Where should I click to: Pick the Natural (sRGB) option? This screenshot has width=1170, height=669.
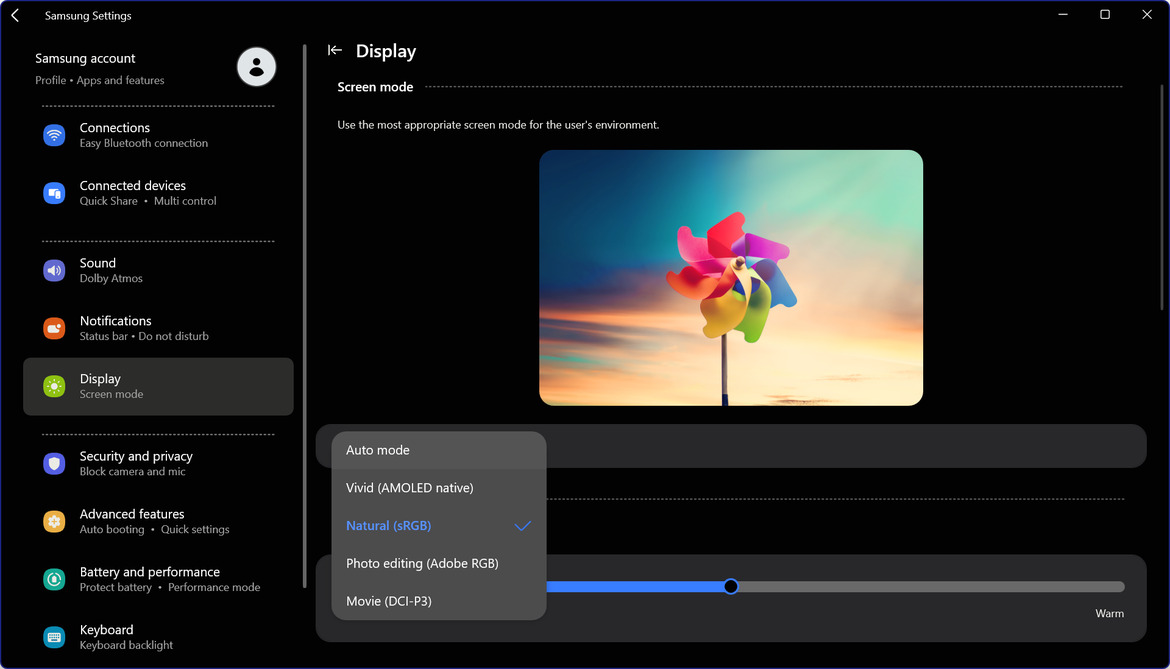(x=439, y=526)
